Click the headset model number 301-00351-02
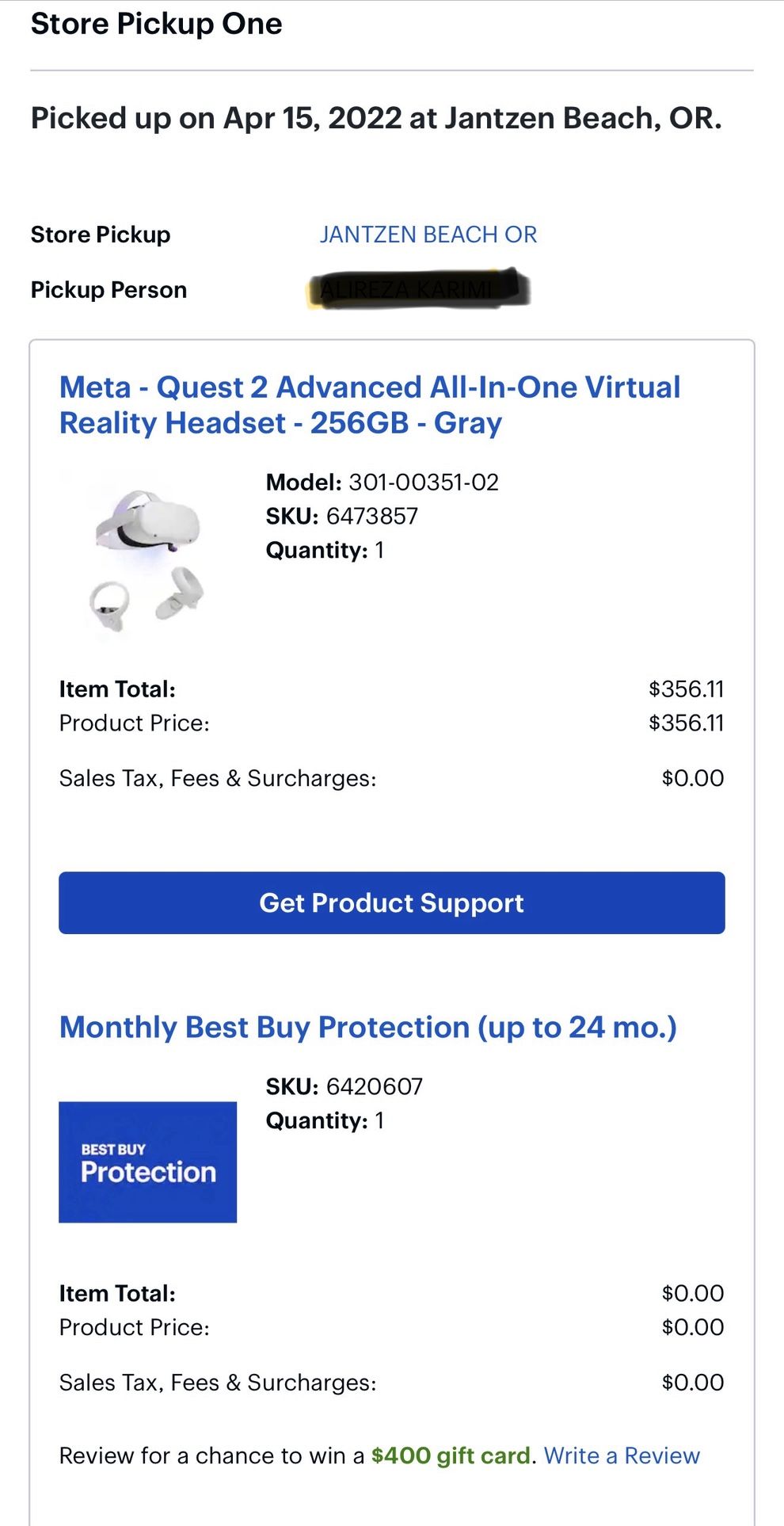Image resolution: width=784 pixels, height=1526 pixels. click(424, 483)
